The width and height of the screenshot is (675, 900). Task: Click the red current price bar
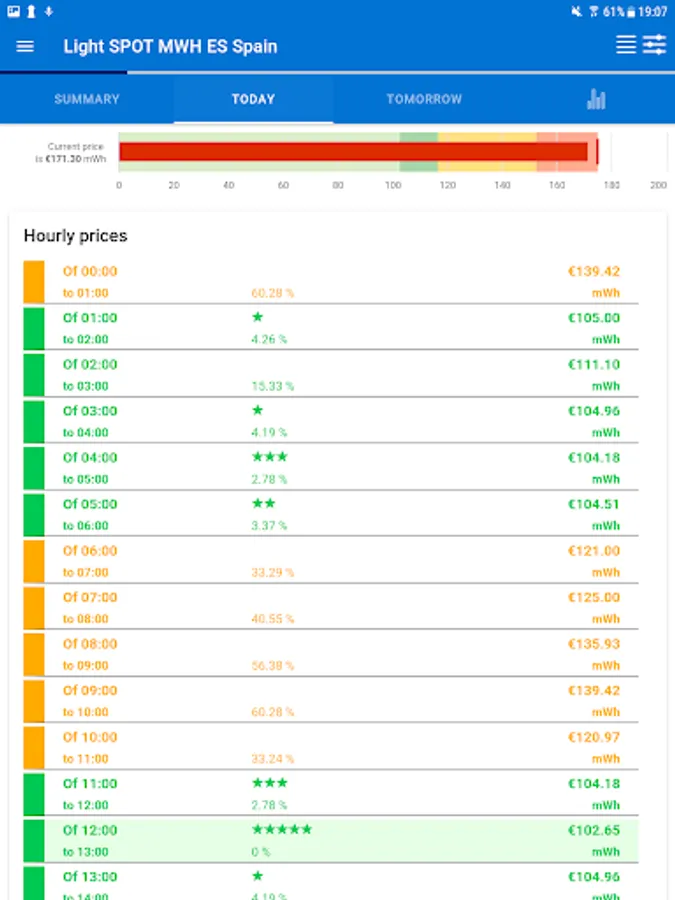(x=354, y=152)
